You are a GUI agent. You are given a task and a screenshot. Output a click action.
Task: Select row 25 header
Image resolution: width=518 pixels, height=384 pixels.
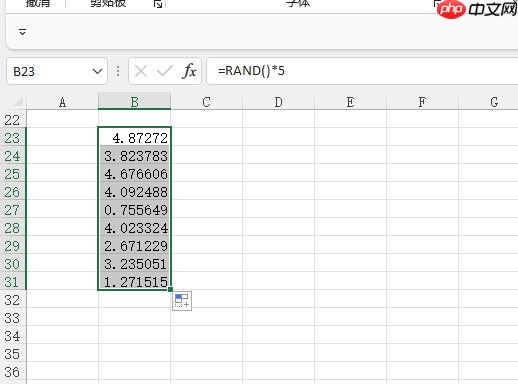click(13, 174)
